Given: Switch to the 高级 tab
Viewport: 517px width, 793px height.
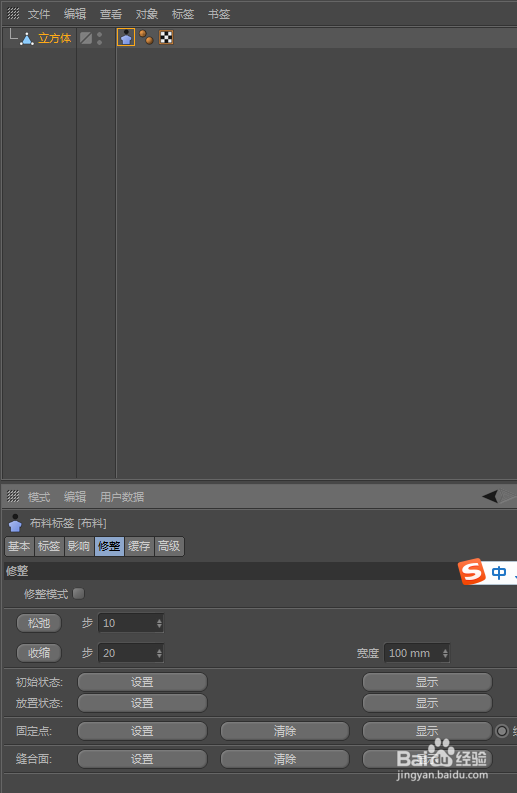Looking at the screenshot, I should tap(169, 546).
